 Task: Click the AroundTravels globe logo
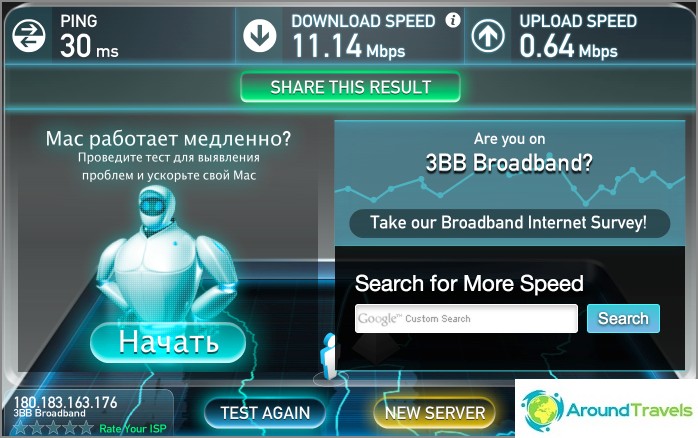pyautogui.click(x=542, y=410)
